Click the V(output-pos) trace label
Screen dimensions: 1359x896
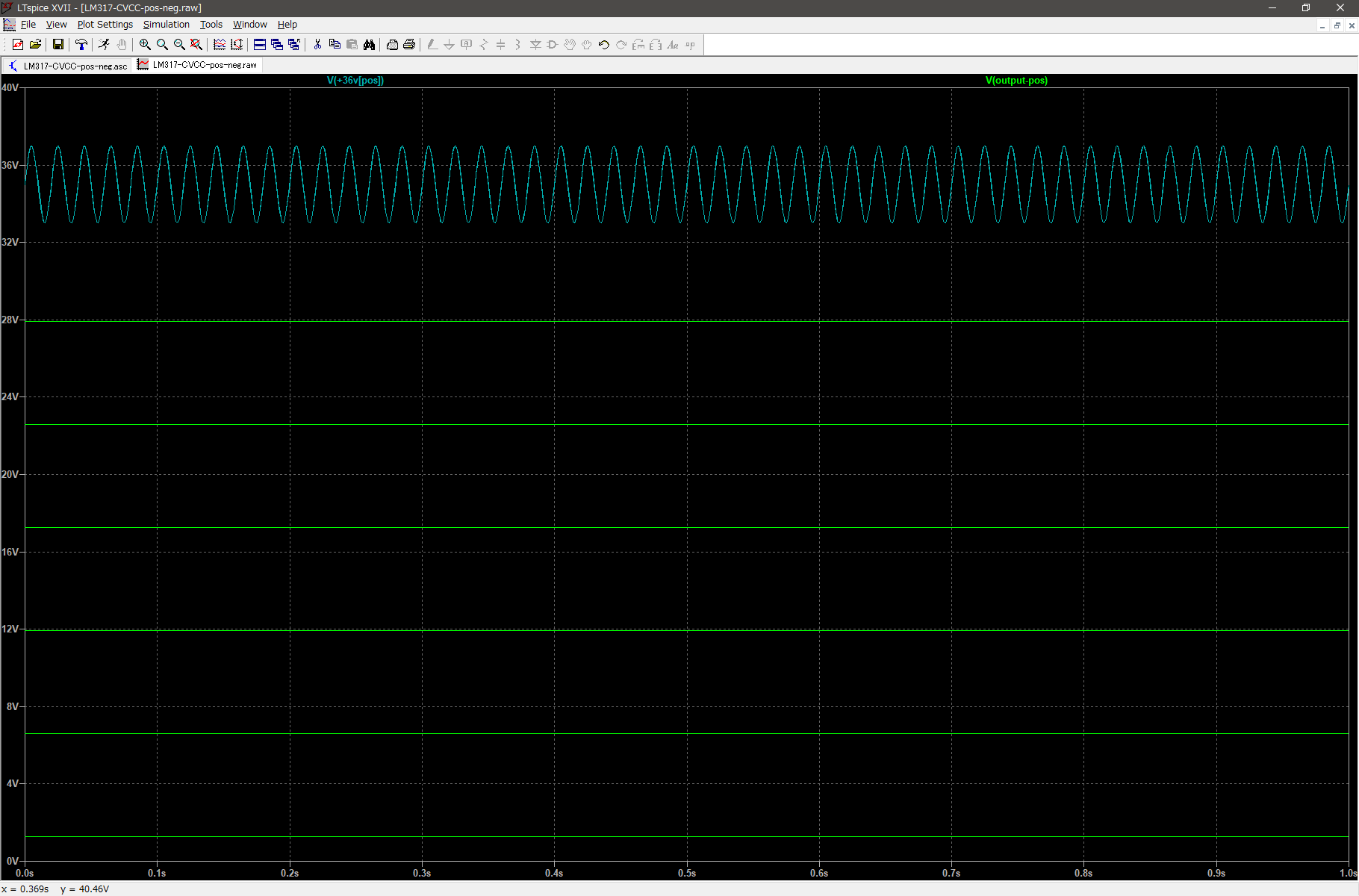click(1016, 81)
